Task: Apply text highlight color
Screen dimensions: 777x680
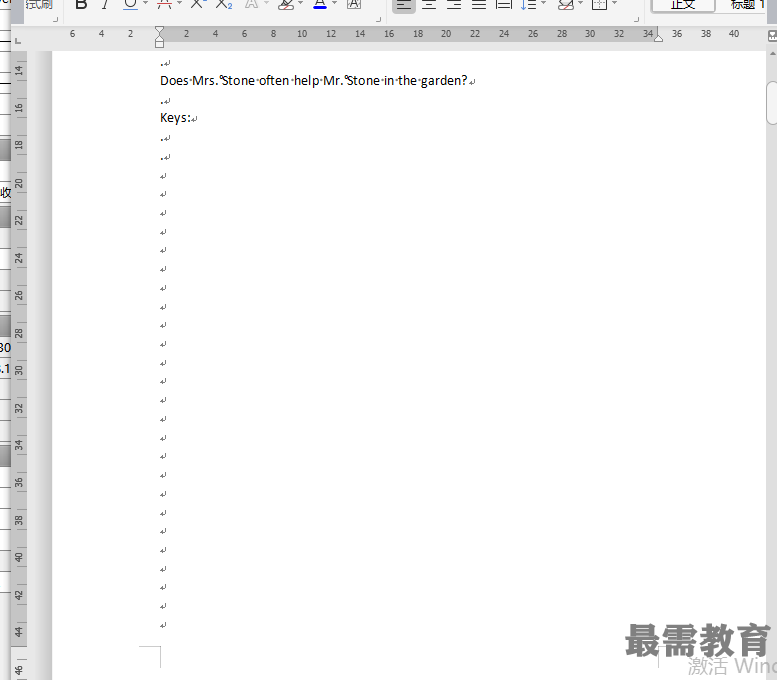Action: [x=286, y=4]
